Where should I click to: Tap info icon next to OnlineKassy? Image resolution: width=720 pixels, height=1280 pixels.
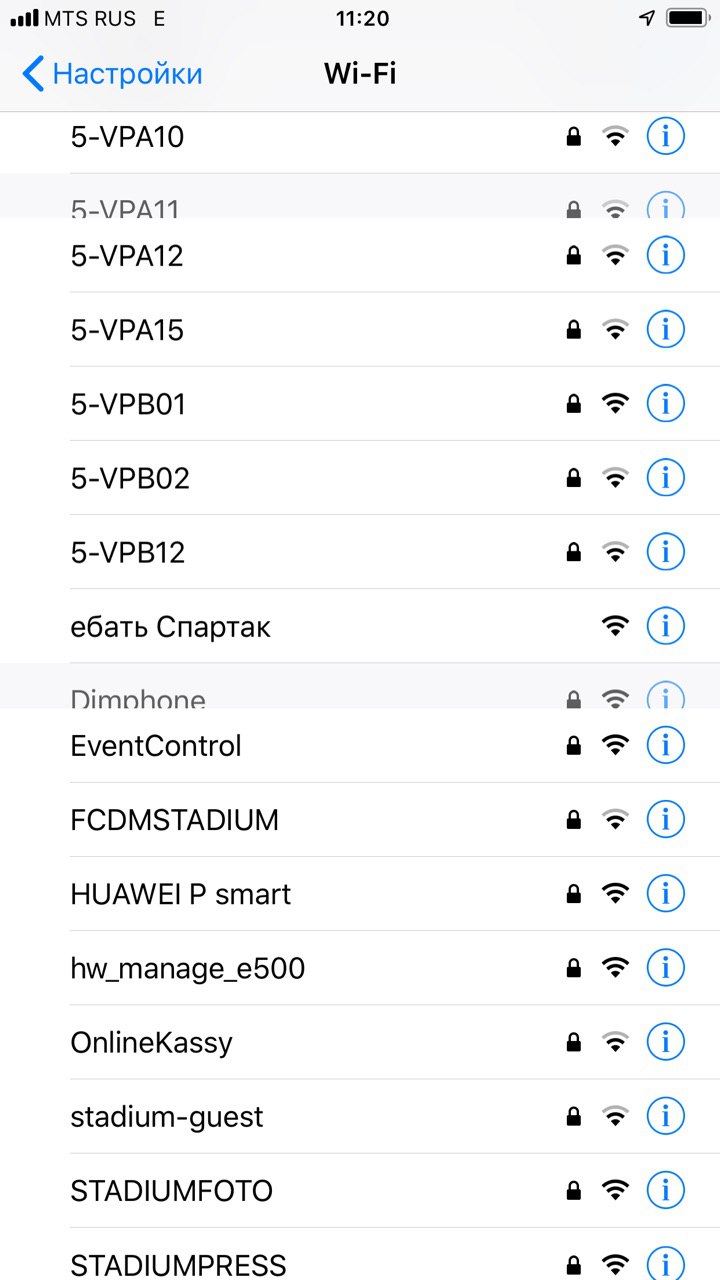tap(665, 1042)
